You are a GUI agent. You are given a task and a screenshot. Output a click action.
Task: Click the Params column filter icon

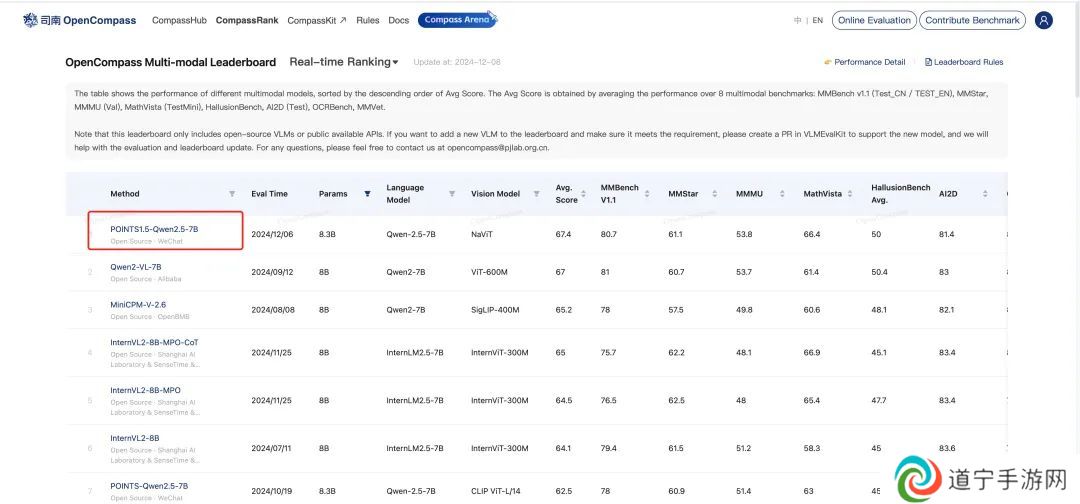[x=367, y=194]
